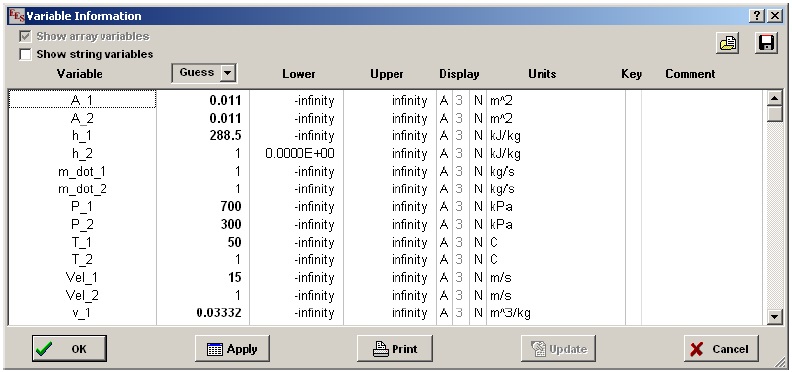Open the Guess column dropdown
Viewport: 792px width, 372px height.
(228, 73)
